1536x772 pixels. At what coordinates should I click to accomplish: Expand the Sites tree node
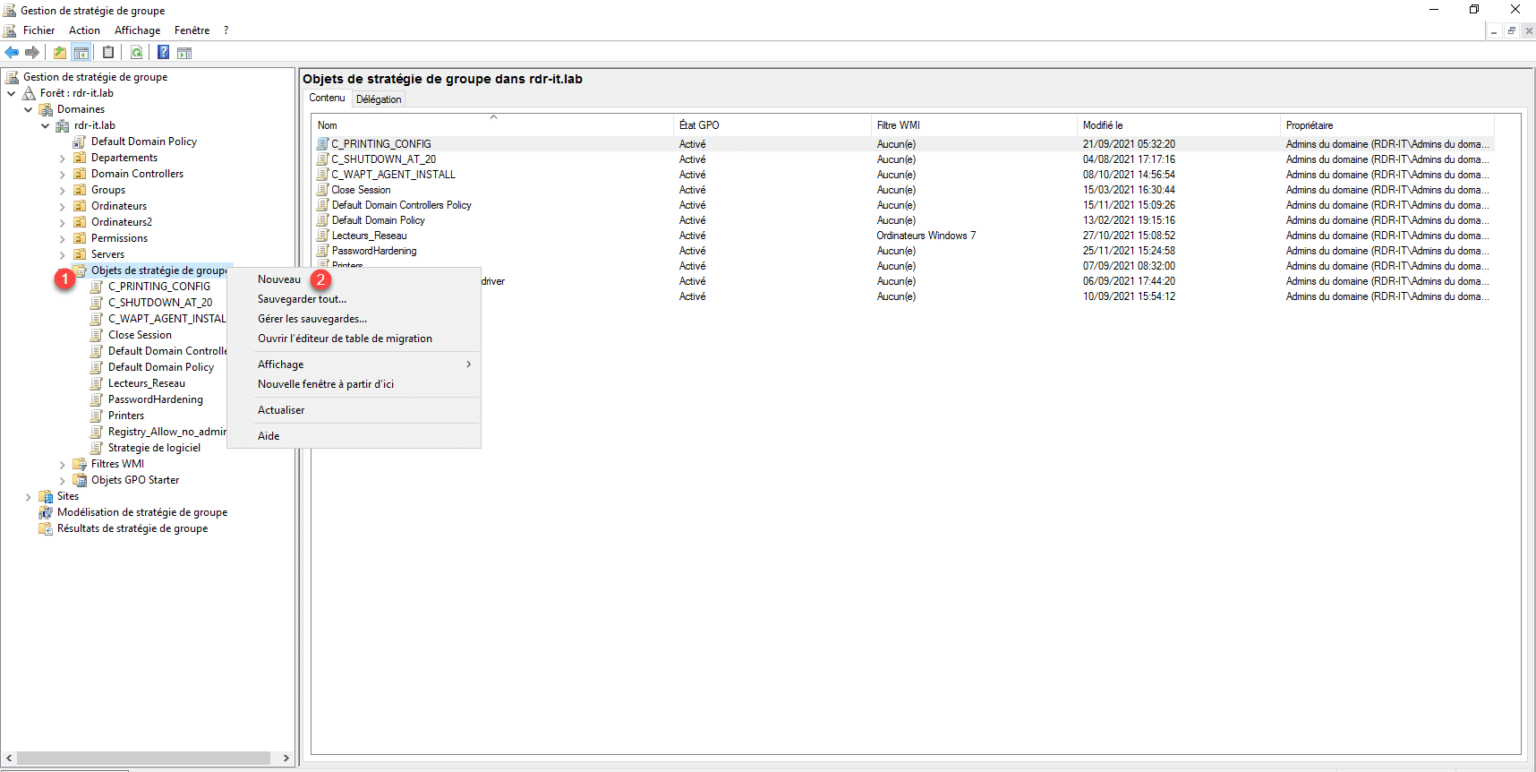pos(28,496)
